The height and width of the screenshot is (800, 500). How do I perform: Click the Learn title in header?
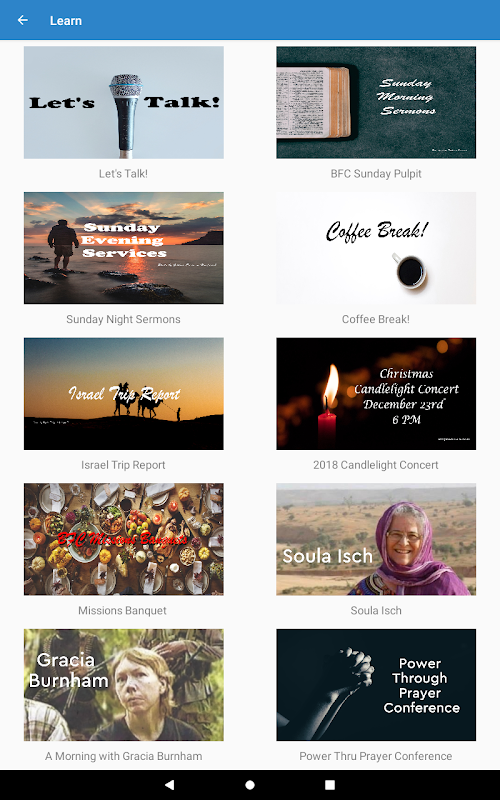(66, 21)
